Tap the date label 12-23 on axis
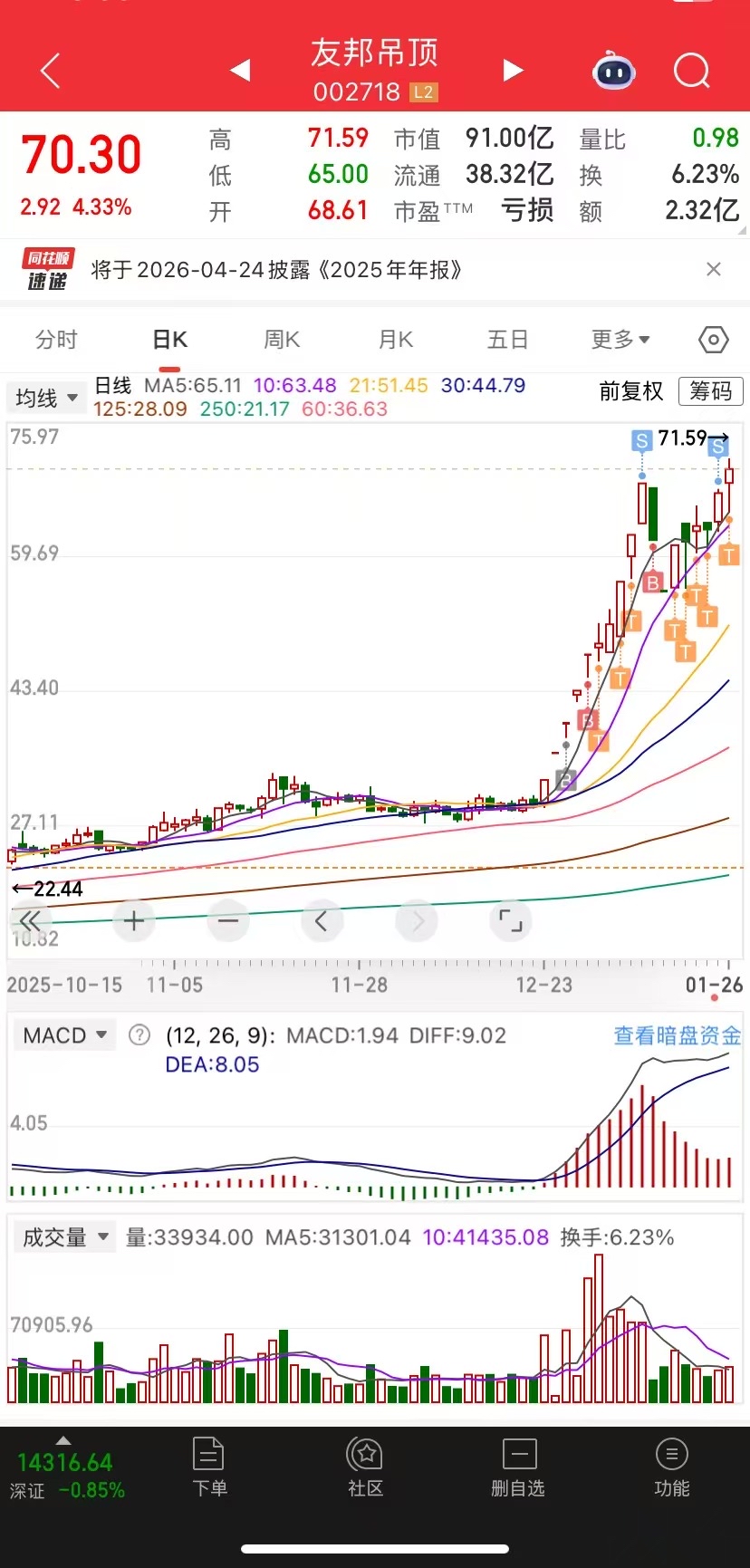Screen dimensions: 750x1568 [x=543, y=985]
